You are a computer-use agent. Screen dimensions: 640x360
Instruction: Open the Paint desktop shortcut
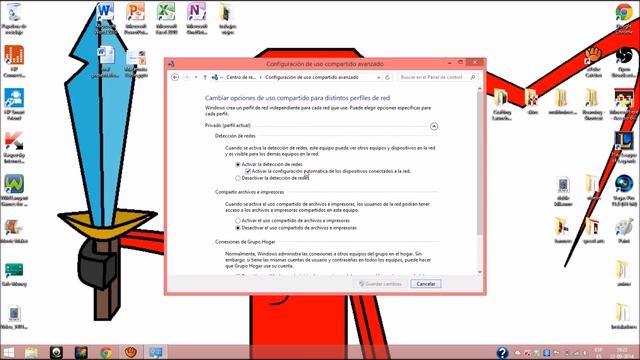click(x=624, y=231)
